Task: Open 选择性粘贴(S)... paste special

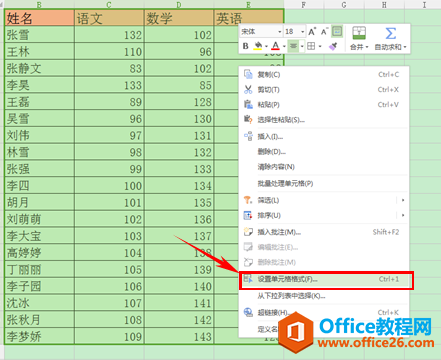Action: pos(324,119)
